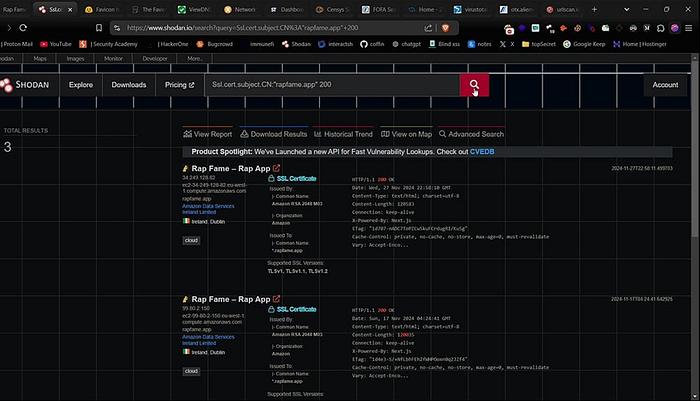
Task: Expand the tab search dropdown arrow
Action: tap(626, 9)
